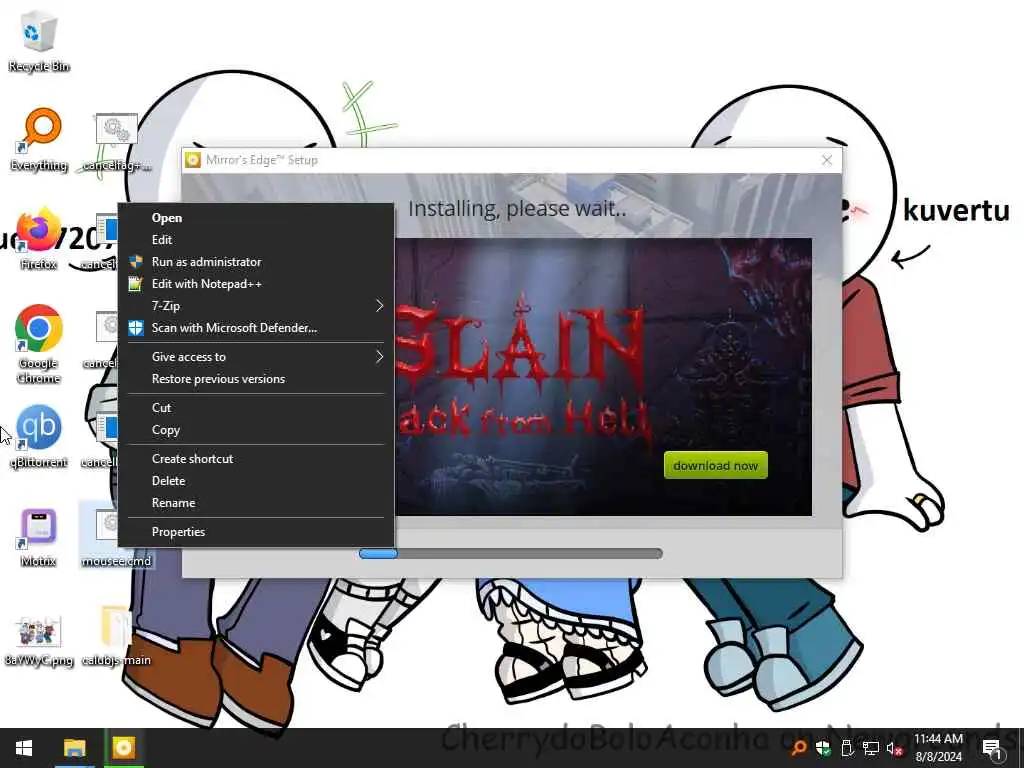The height and width of the screenshot is (768, 1024).
Task: Click the muted volume tray icon
Action: click(894, 748)
